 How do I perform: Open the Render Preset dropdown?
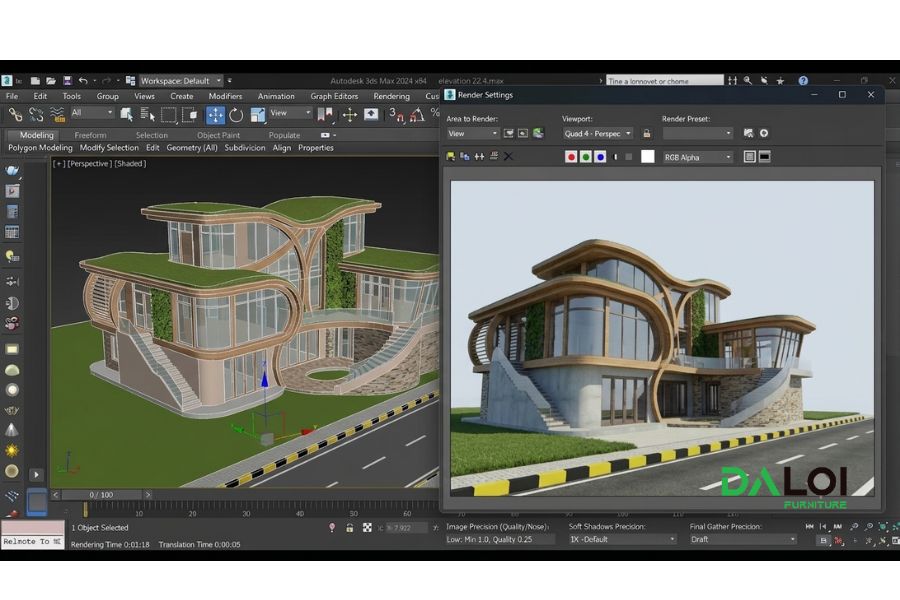pyautogui.click(x=698, y=133)
